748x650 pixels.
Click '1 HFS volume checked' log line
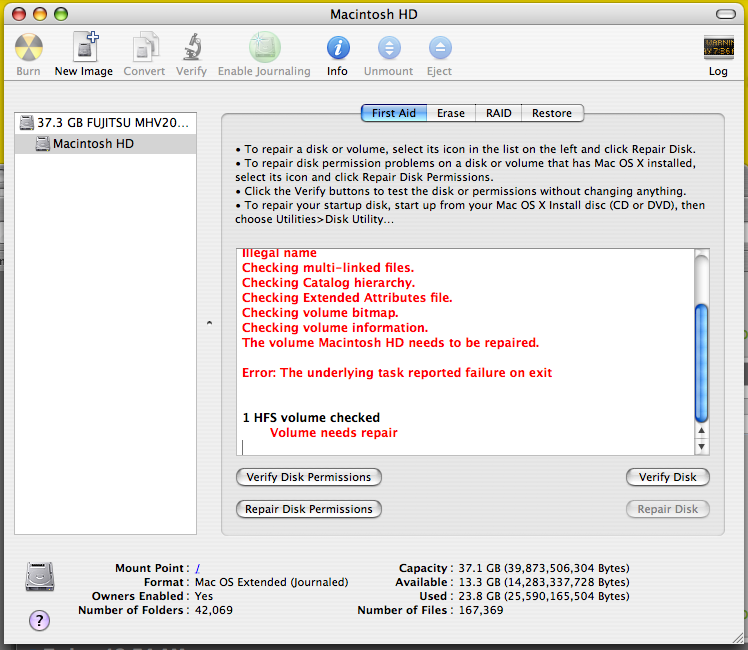tap(311, 417)
